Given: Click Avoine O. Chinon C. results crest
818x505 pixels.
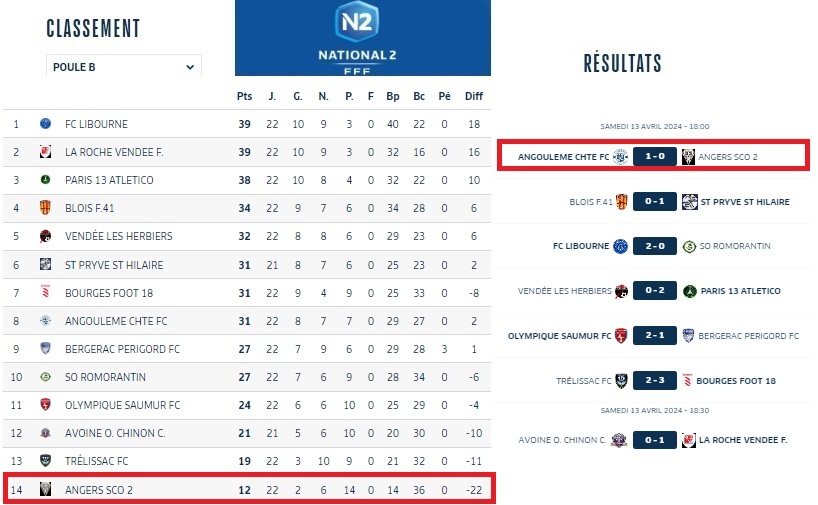Looking at the screenshot, I should [x=621, y=440].
